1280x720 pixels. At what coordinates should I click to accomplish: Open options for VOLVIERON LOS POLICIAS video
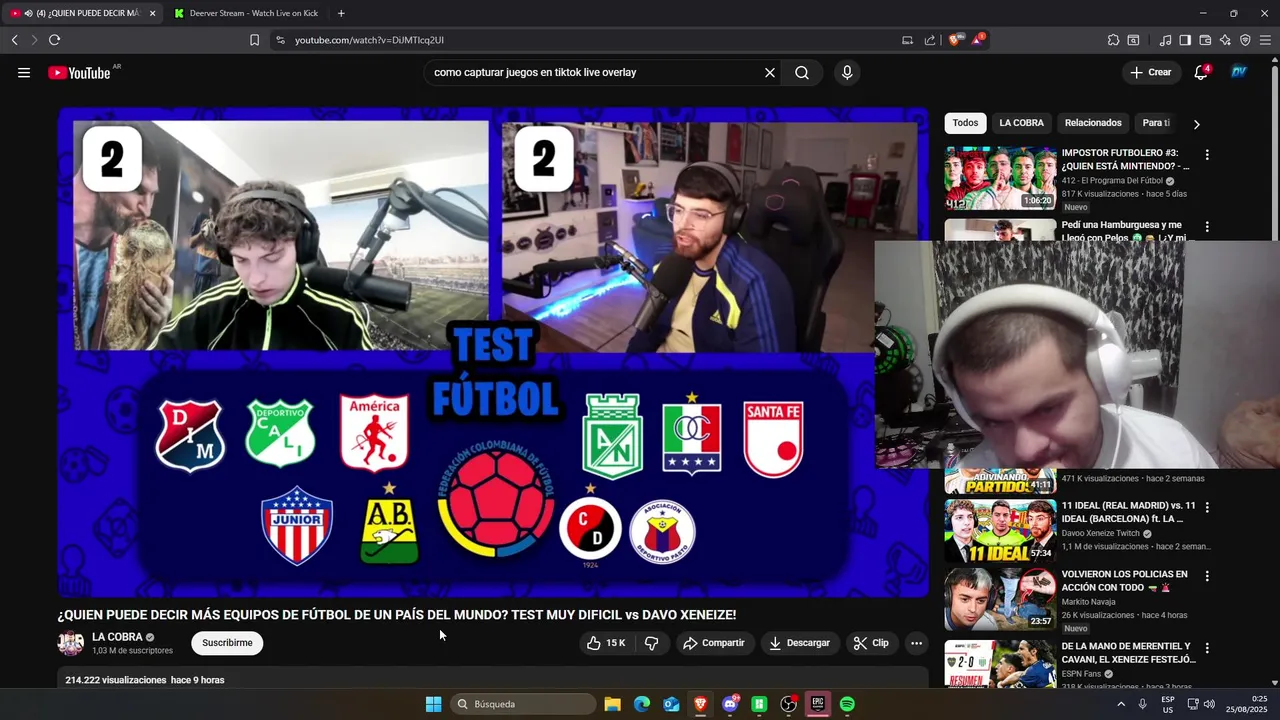[x=1207, y=576]
